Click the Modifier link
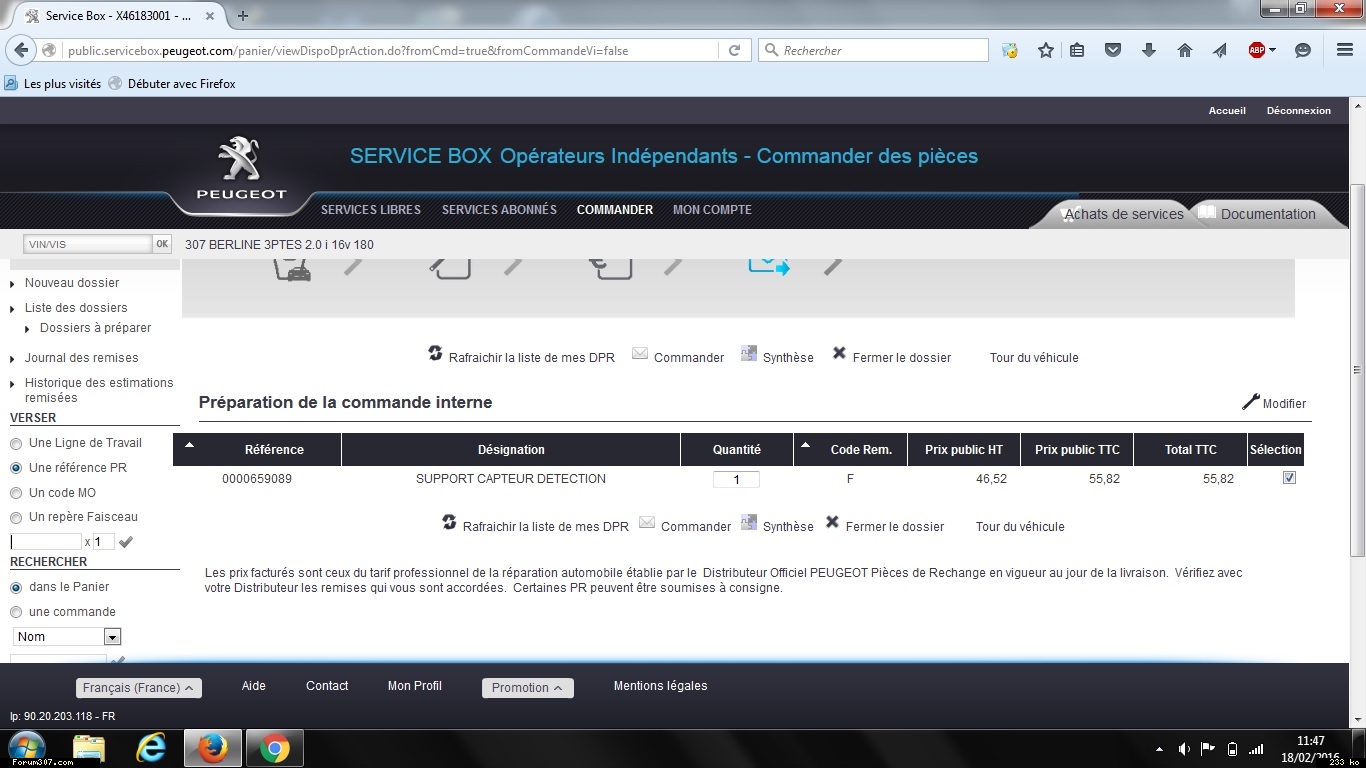This screenshot has width=1366, height=768. tap(1284, 404)
